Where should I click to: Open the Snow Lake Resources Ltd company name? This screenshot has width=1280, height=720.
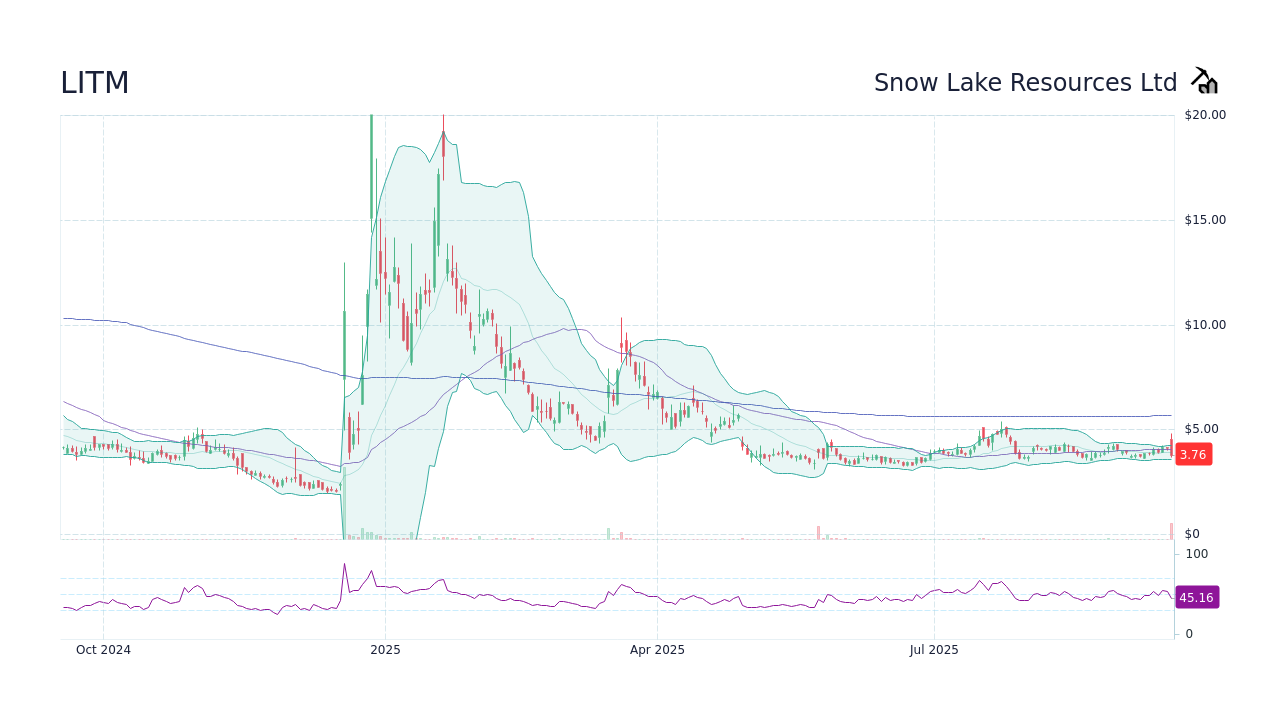coord(1026,82)
